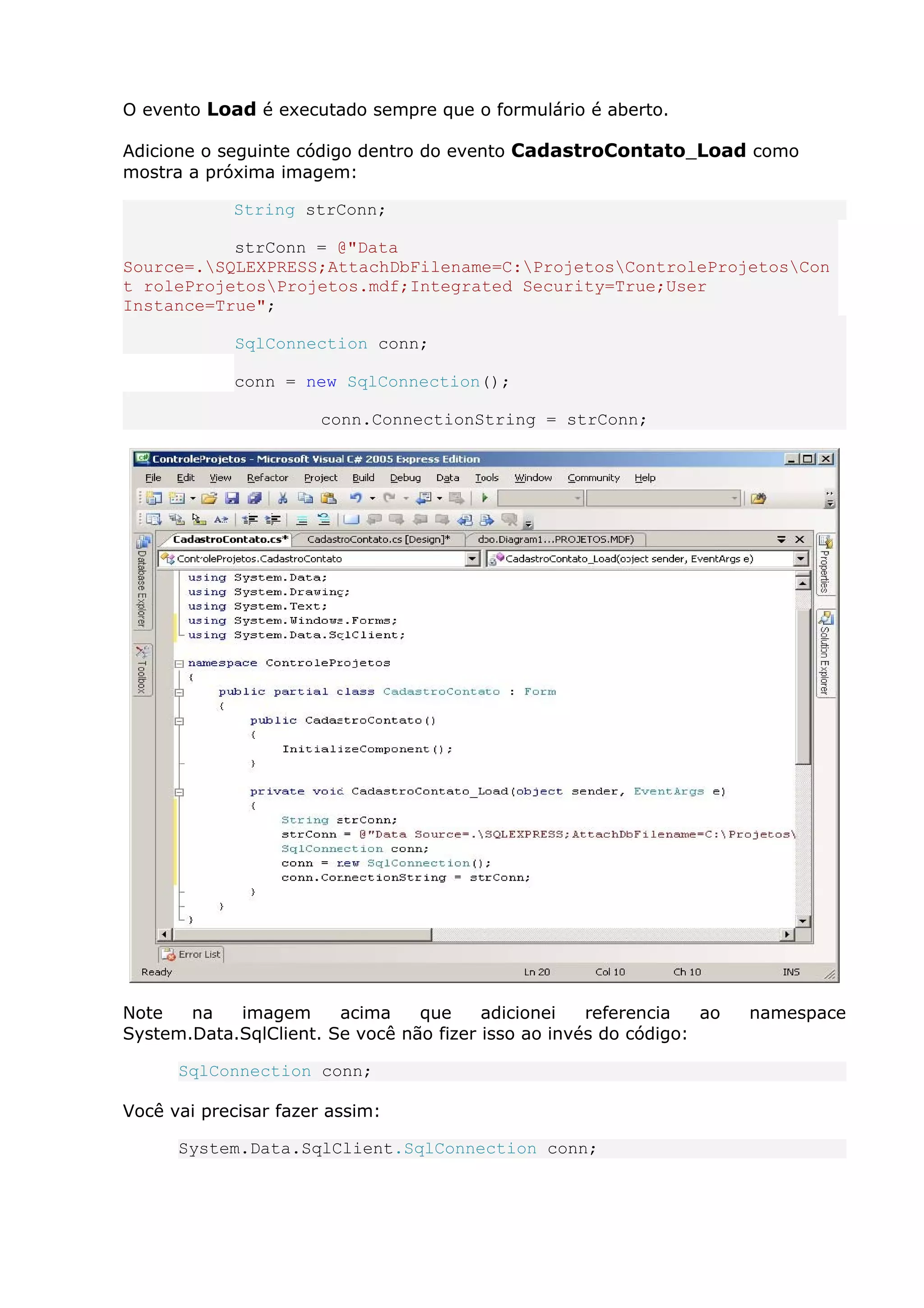This screenshot has height=1308, width=924.
Task: Click the 'Col 10' status bar entry
Action: 610,972
